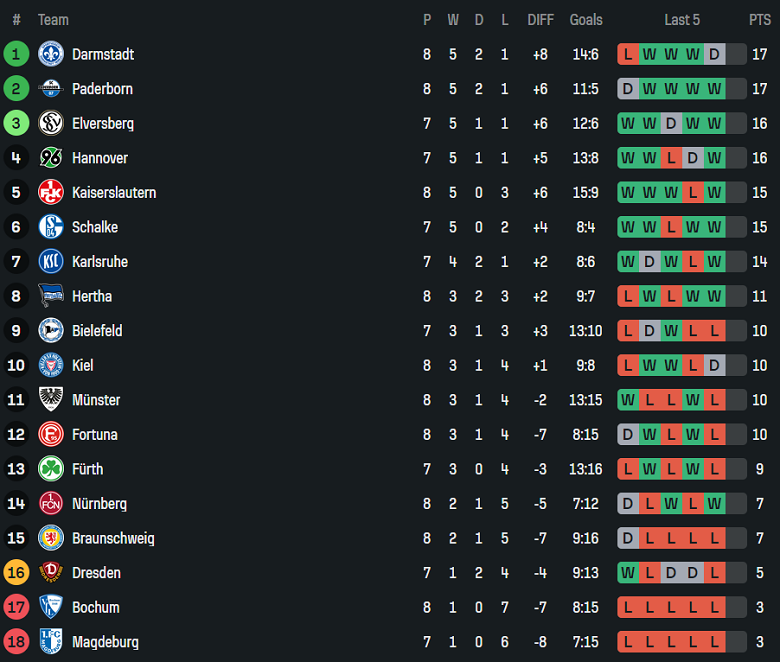Open the Kaiserslautern club logo
The image size is (780, 662).
(51, 192)
